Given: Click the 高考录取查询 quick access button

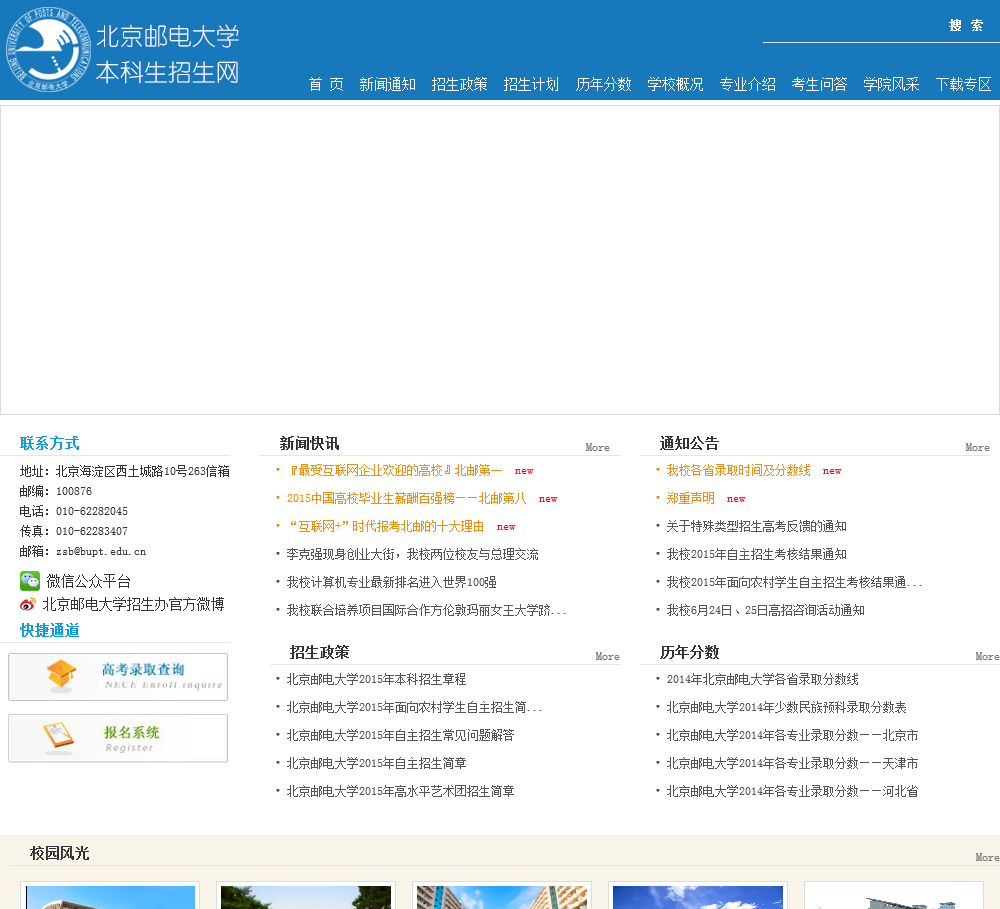Looking at the screenshot, I should click(118, 677).
